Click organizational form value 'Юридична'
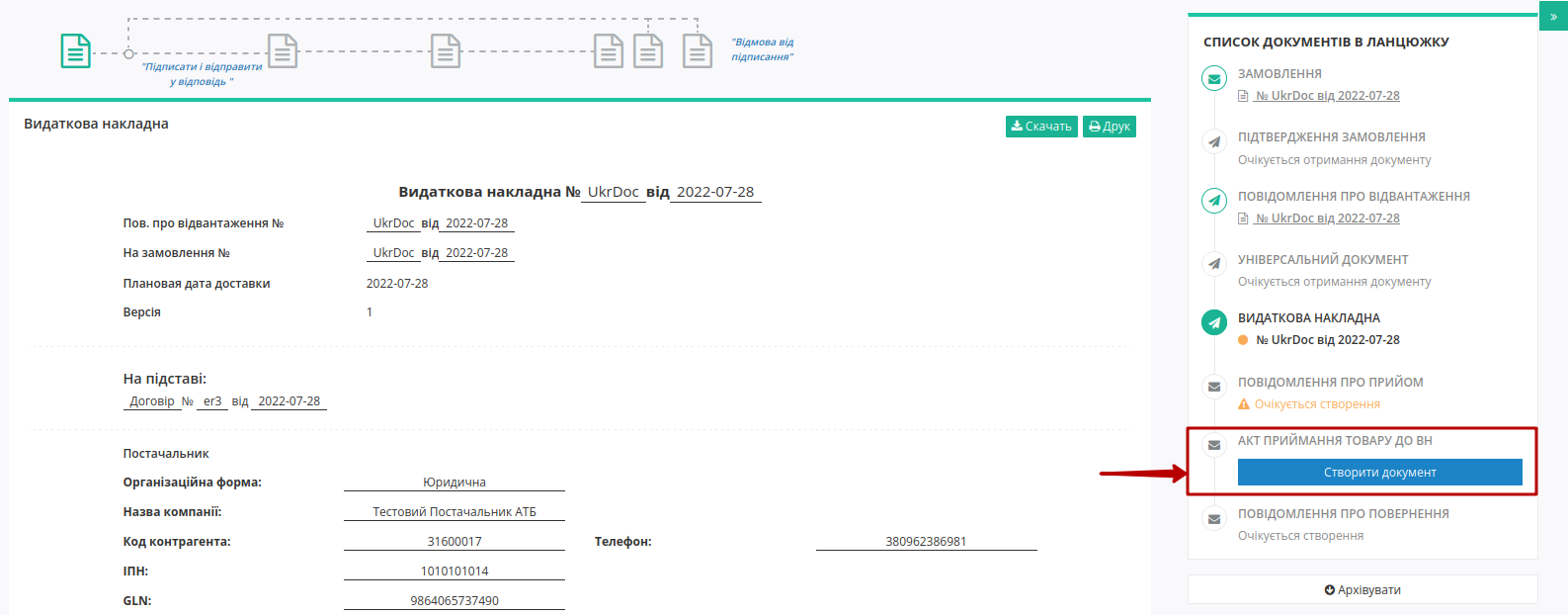 454,483
